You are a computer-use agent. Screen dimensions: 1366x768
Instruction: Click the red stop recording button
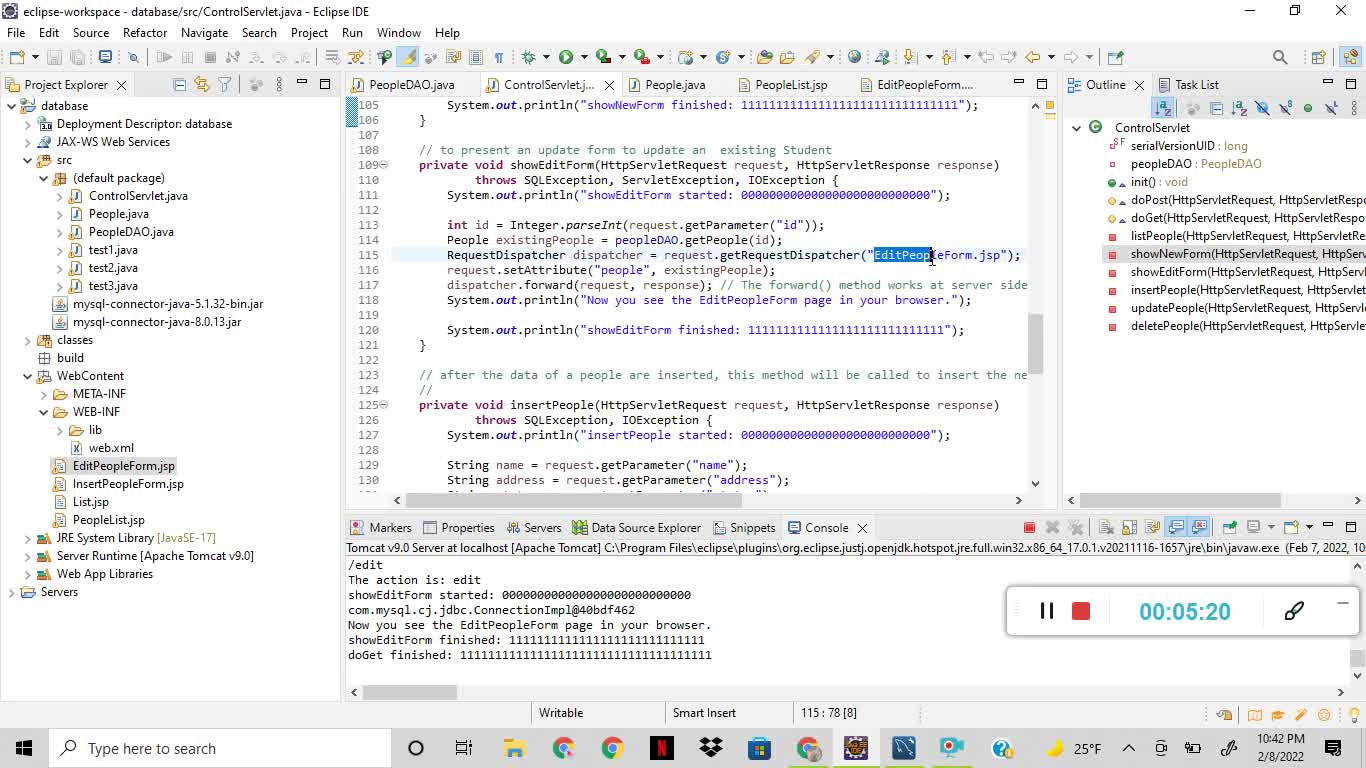(1080, 611)
